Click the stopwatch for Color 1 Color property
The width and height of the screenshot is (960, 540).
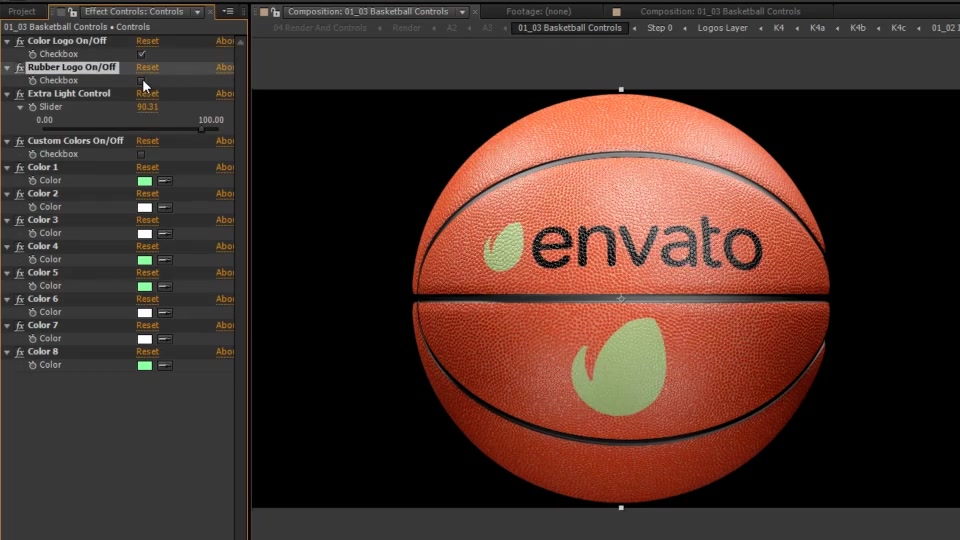pyautogui.click(x=32, y=181)
